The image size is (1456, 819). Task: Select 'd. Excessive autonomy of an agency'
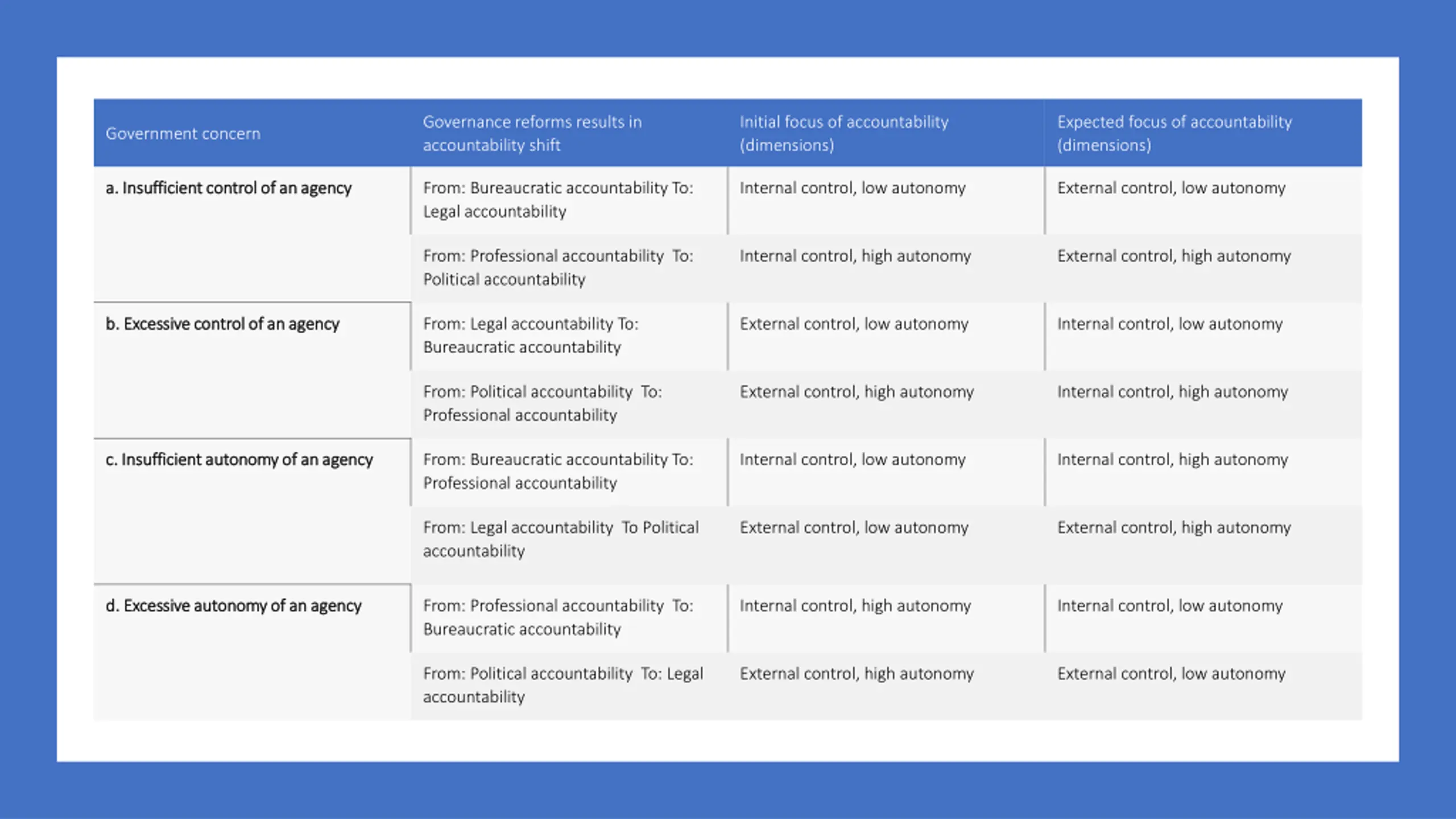[233, 606]
